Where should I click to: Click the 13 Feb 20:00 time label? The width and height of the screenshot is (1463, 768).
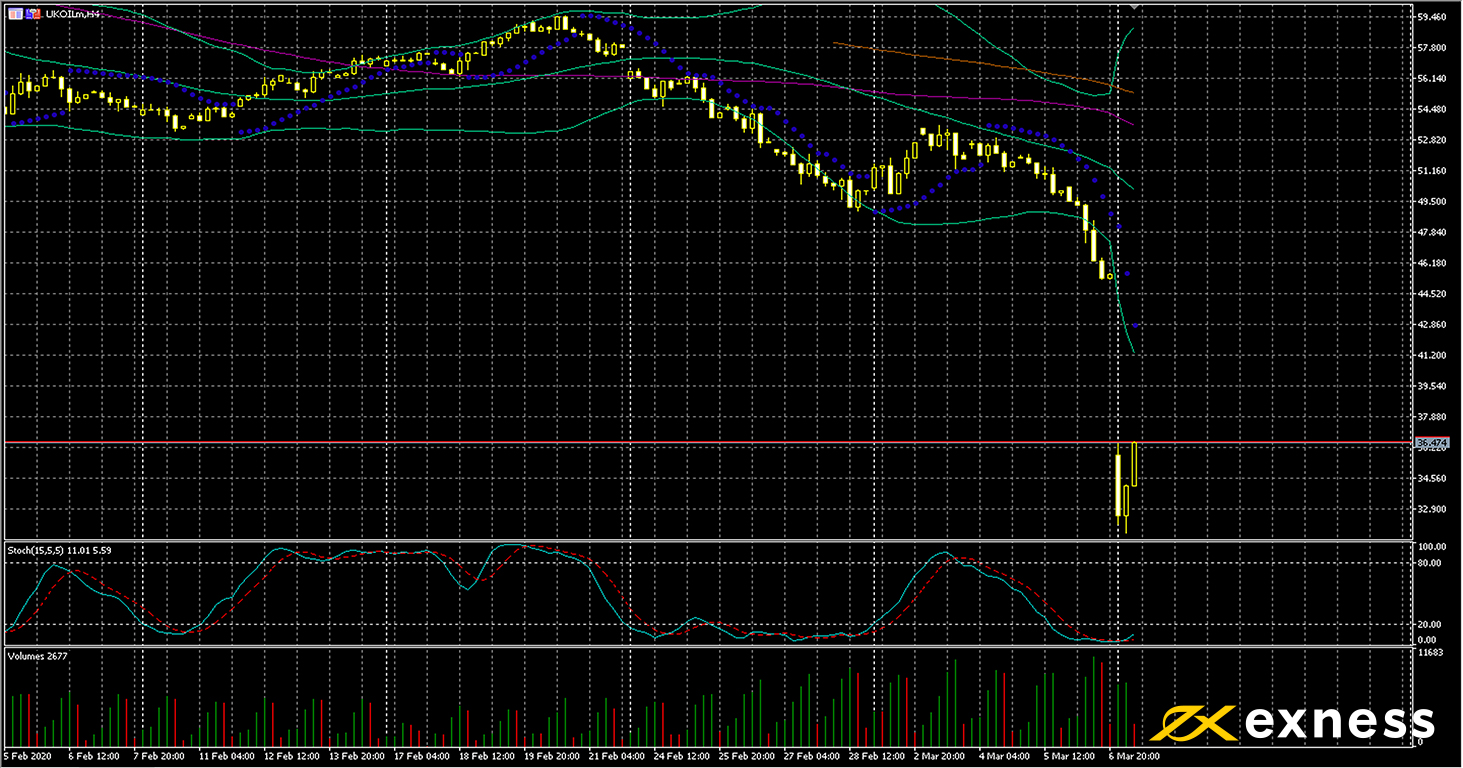point(357,757)
